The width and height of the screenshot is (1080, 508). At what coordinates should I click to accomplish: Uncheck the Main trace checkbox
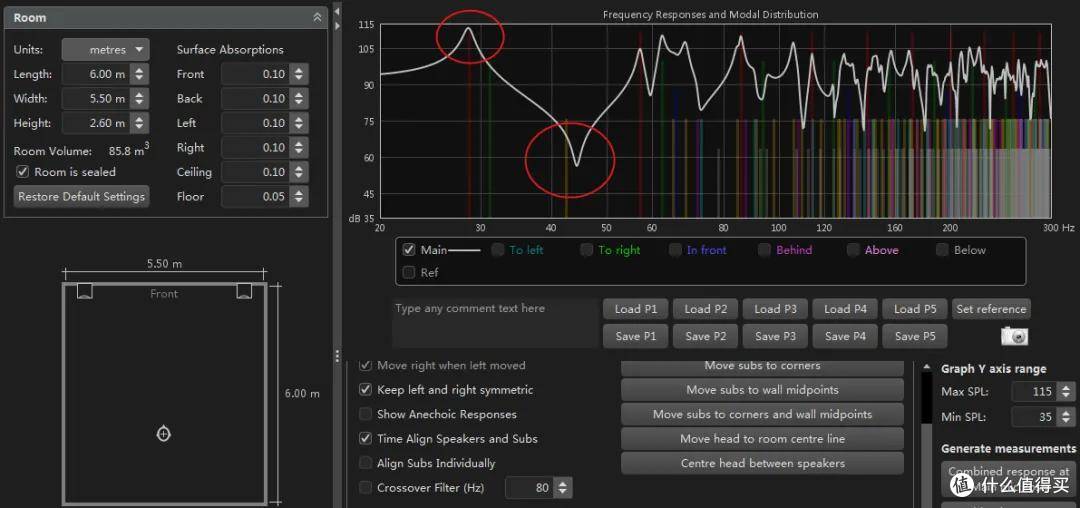(409, 250)
